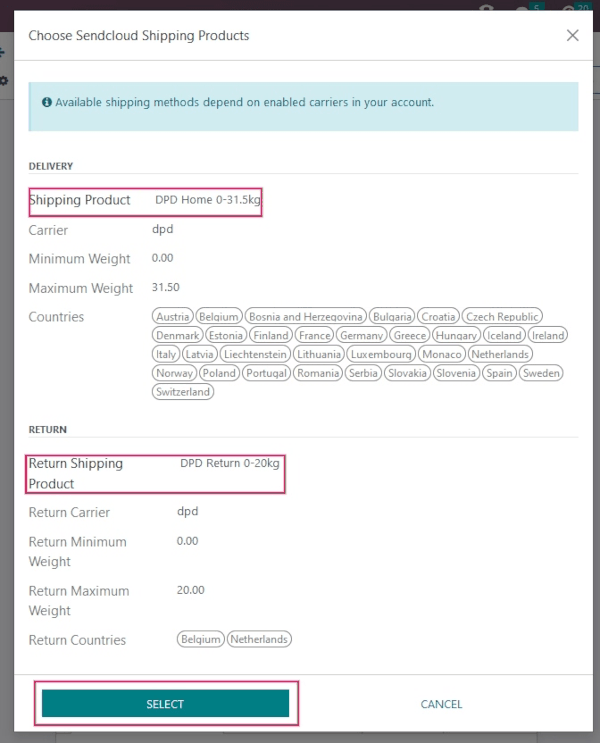This screenshot has height=743, width=600.
Task: Click the Czech Republic country tag
Action: coord(503,317)
